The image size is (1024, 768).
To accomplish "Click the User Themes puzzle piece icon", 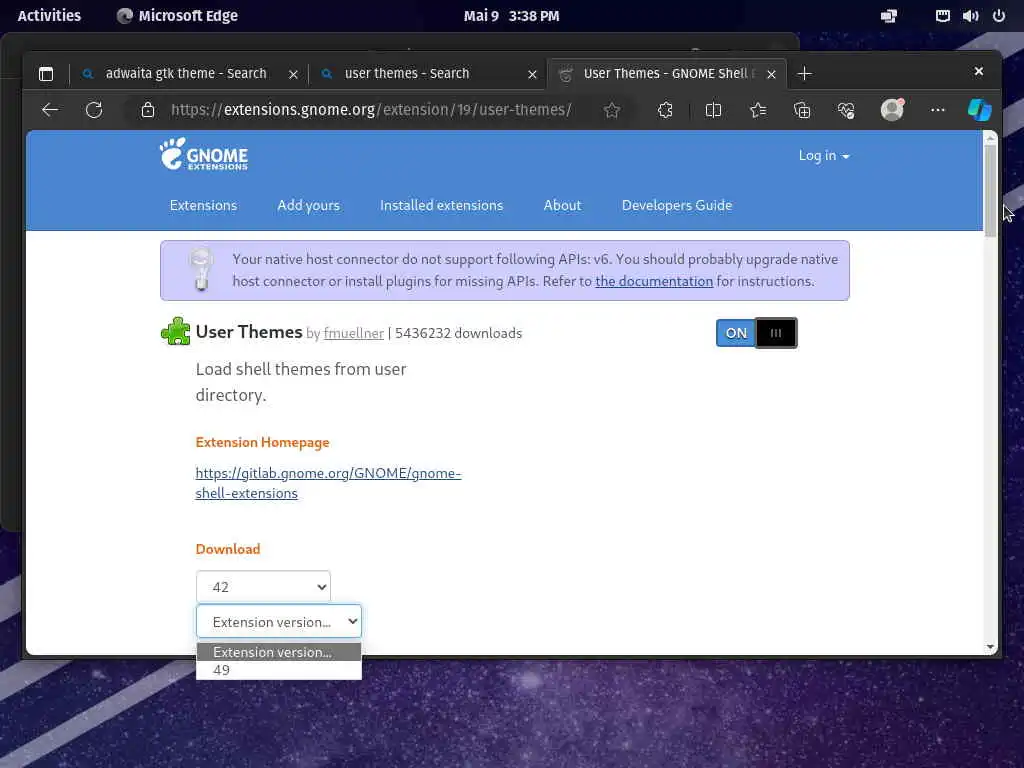I will coord(175,331).
